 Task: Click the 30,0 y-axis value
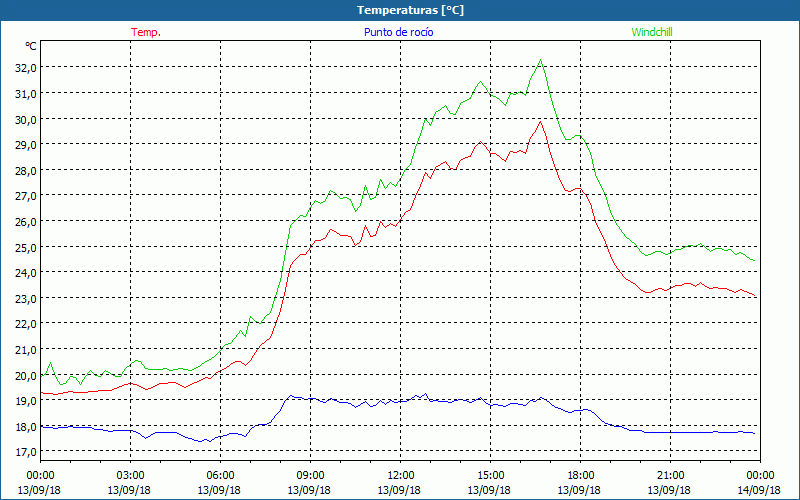(25, 119)
